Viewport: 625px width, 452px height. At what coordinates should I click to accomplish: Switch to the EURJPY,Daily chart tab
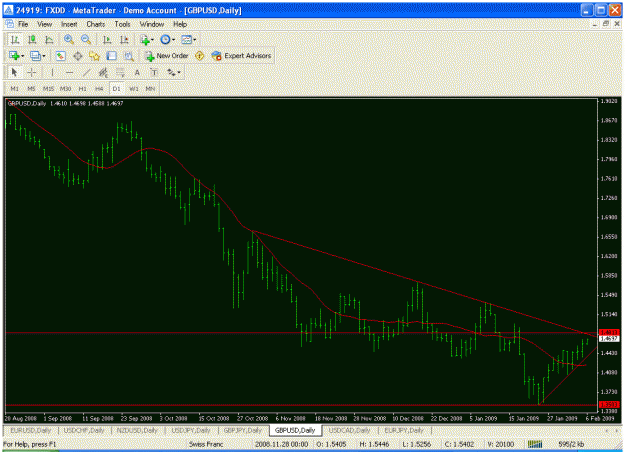[404, 430]
